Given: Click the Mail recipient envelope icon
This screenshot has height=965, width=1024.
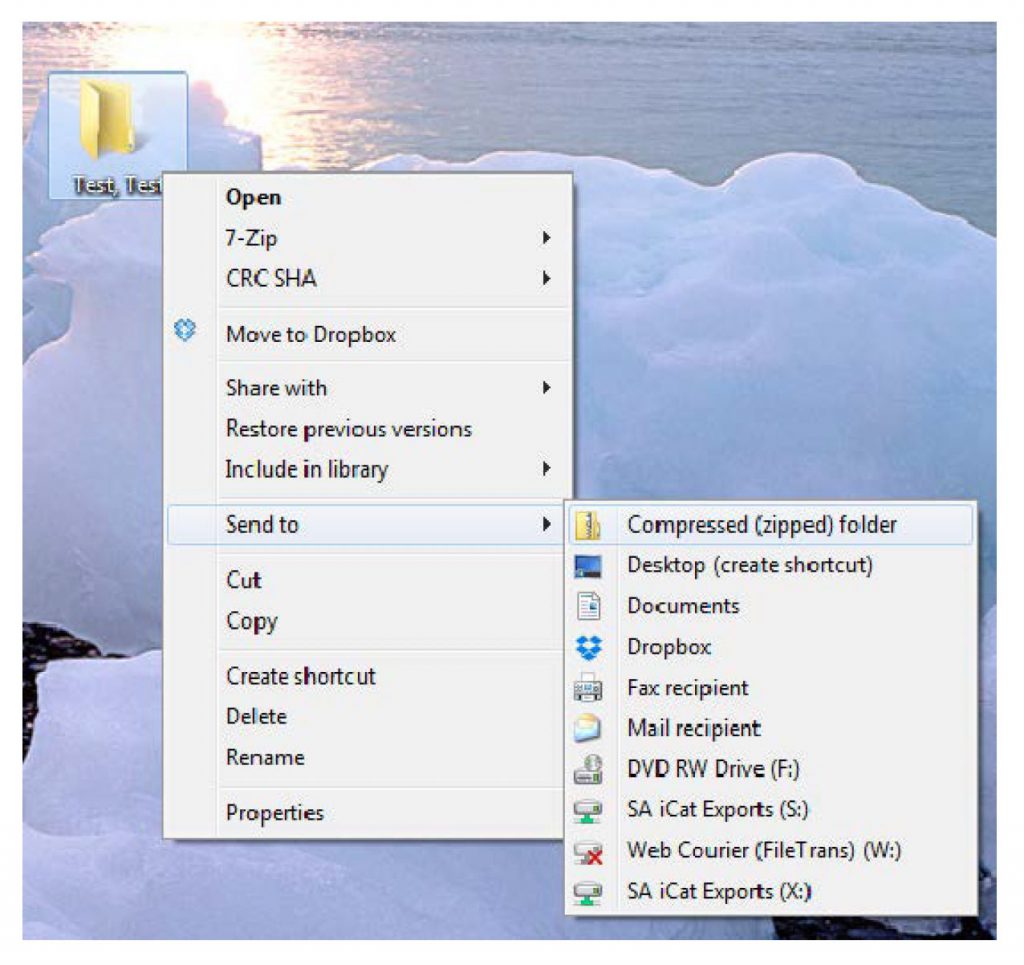Looking at the screenshot, I should (x=588, y=729).
